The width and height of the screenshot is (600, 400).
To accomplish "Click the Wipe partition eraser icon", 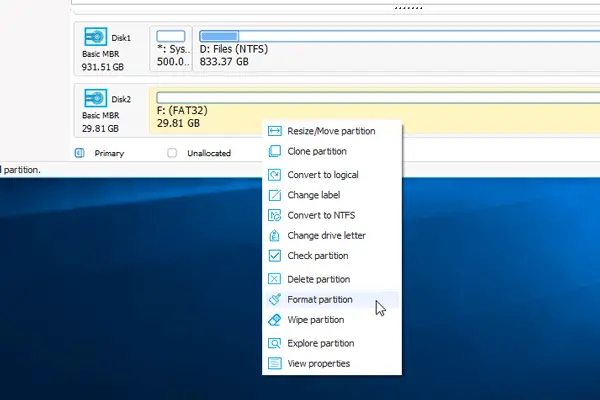I will [x=274, y=320].
